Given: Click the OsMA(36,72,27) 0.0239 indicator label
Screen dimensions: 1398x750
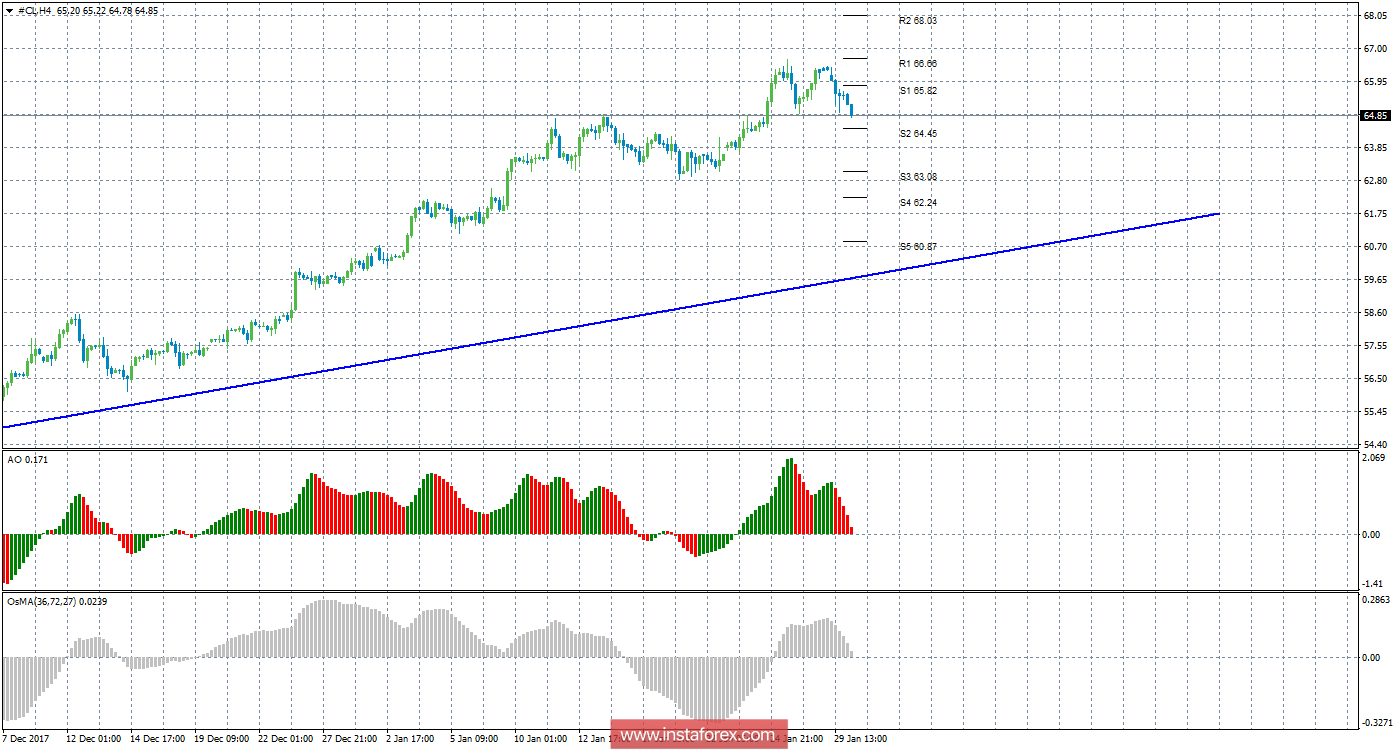Looking at the screenshot, I should [x=58, y=602].
